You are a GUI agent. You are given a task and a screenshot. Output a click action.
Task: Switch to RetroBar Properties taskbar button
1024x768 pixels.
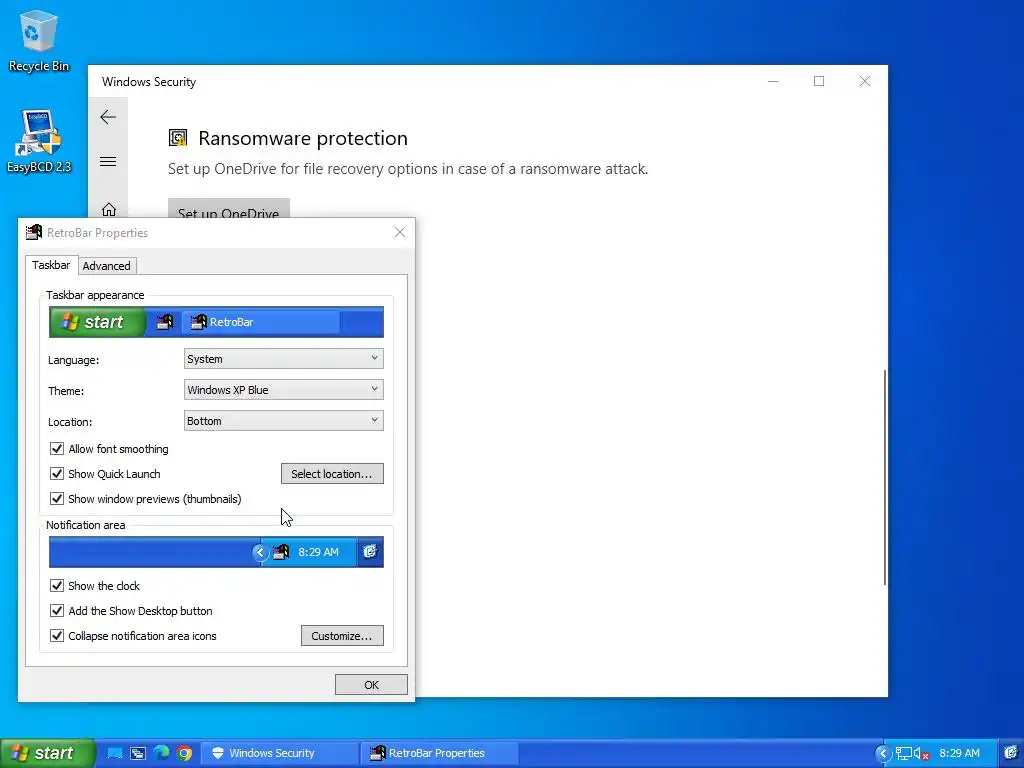coord(439,753)
